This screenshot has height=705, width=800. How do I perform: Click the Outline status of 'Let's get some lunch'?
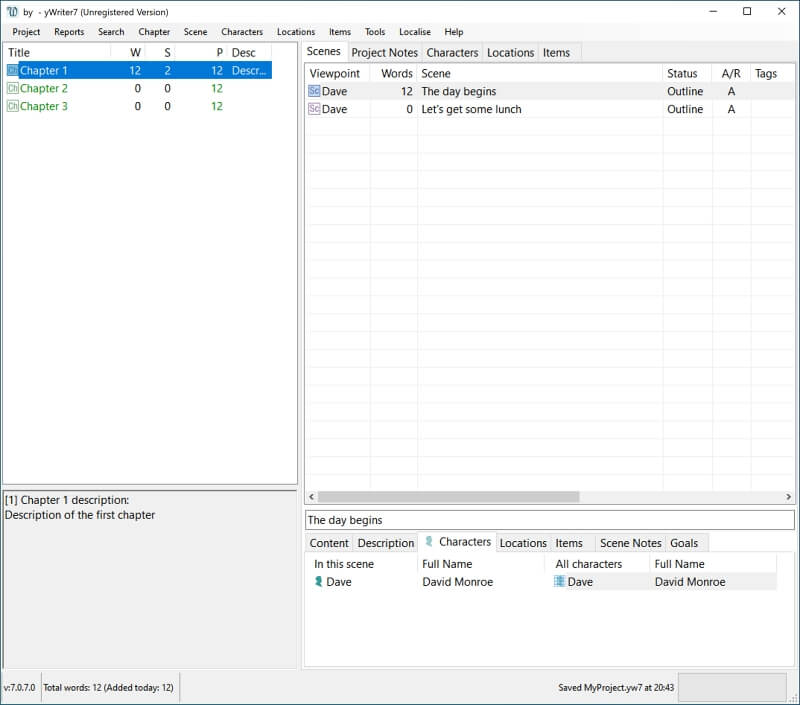coord(685,109)
